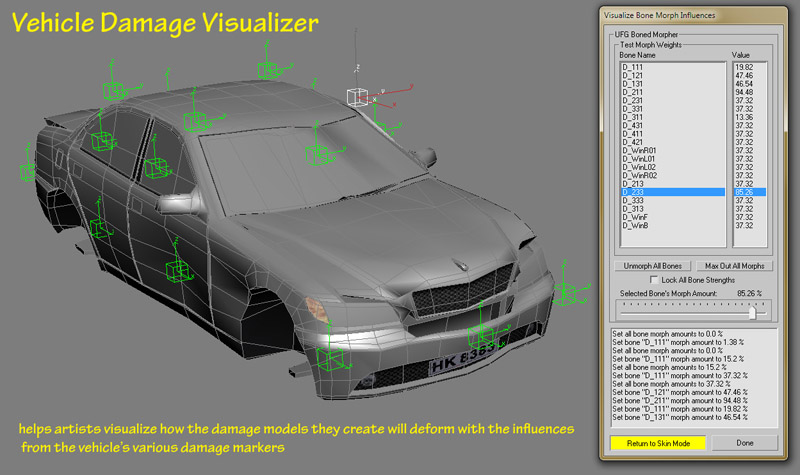The height and width of the screenshot is (475, 800).
Task: Click log line all bone morph amounts to 37.32 %
Action: 671,384
